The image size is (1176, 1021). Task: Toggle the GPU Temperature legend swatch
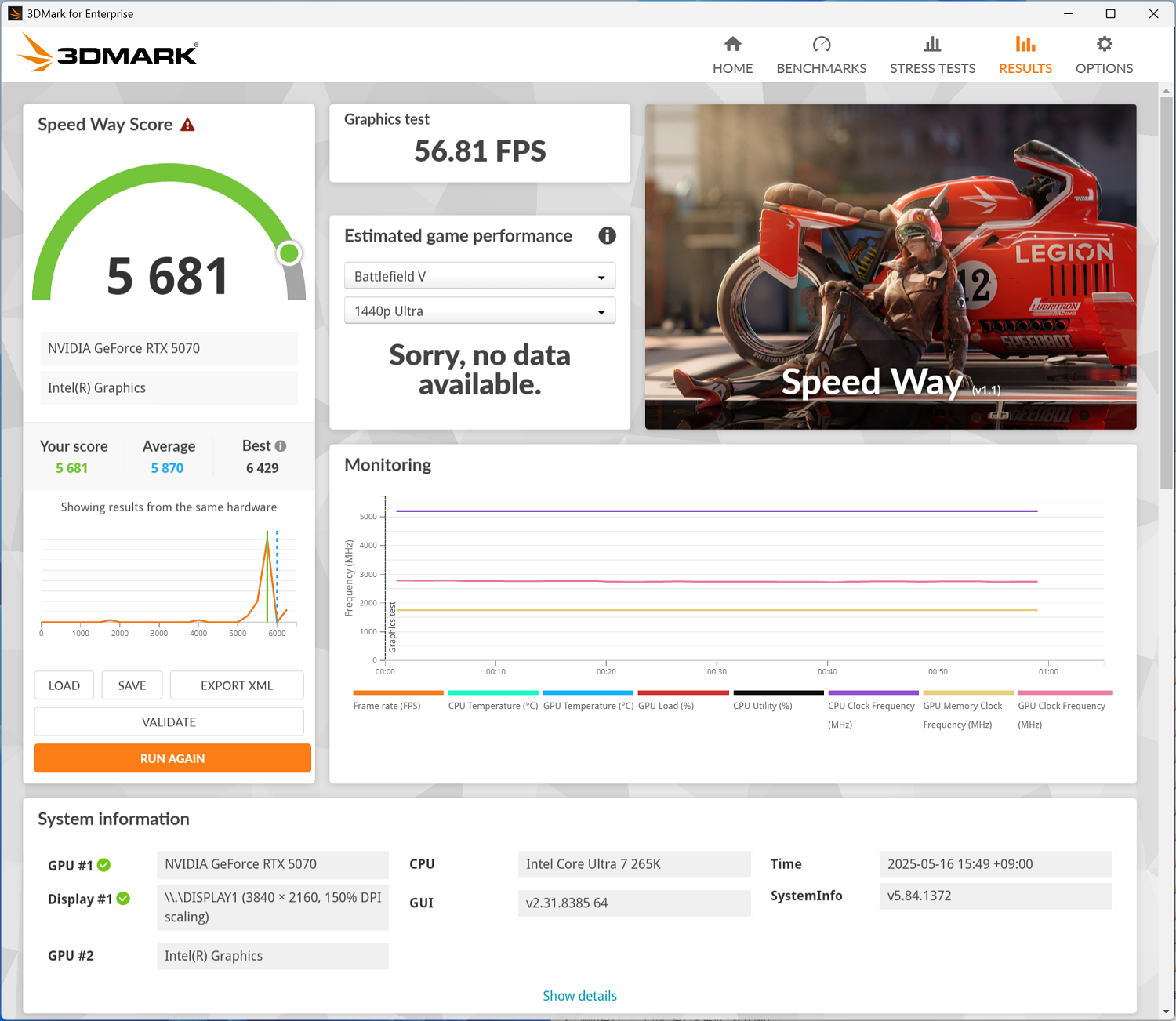[588, 692]
